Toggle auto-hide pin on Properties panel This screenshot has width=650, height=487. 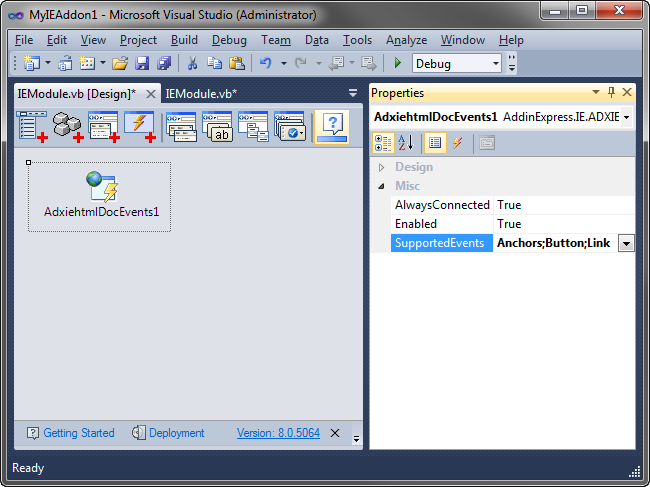tap(611, 93)
